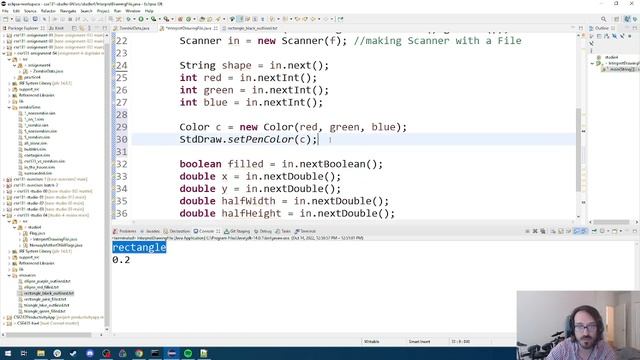Open the Declaration view tab

(177, 231)
